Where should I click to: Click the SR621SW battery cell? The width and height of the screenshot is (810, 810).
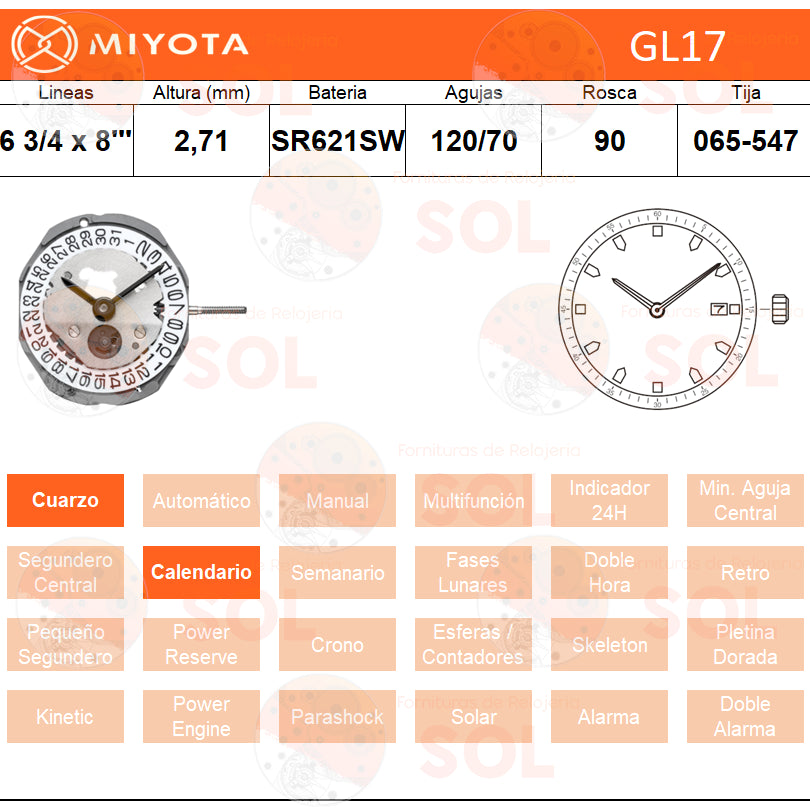(338, 141)
